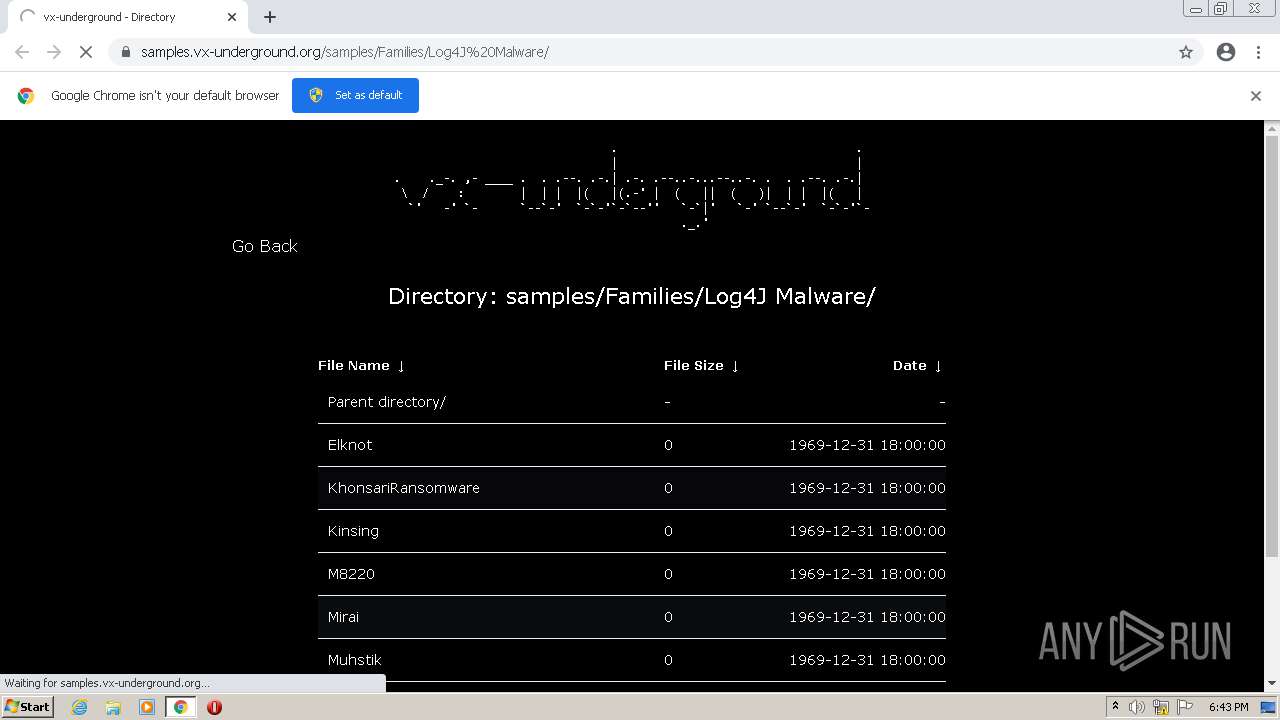Click the Chrome logo in infobar
The image size is (1280, 720).
click(x=26, y=96)
